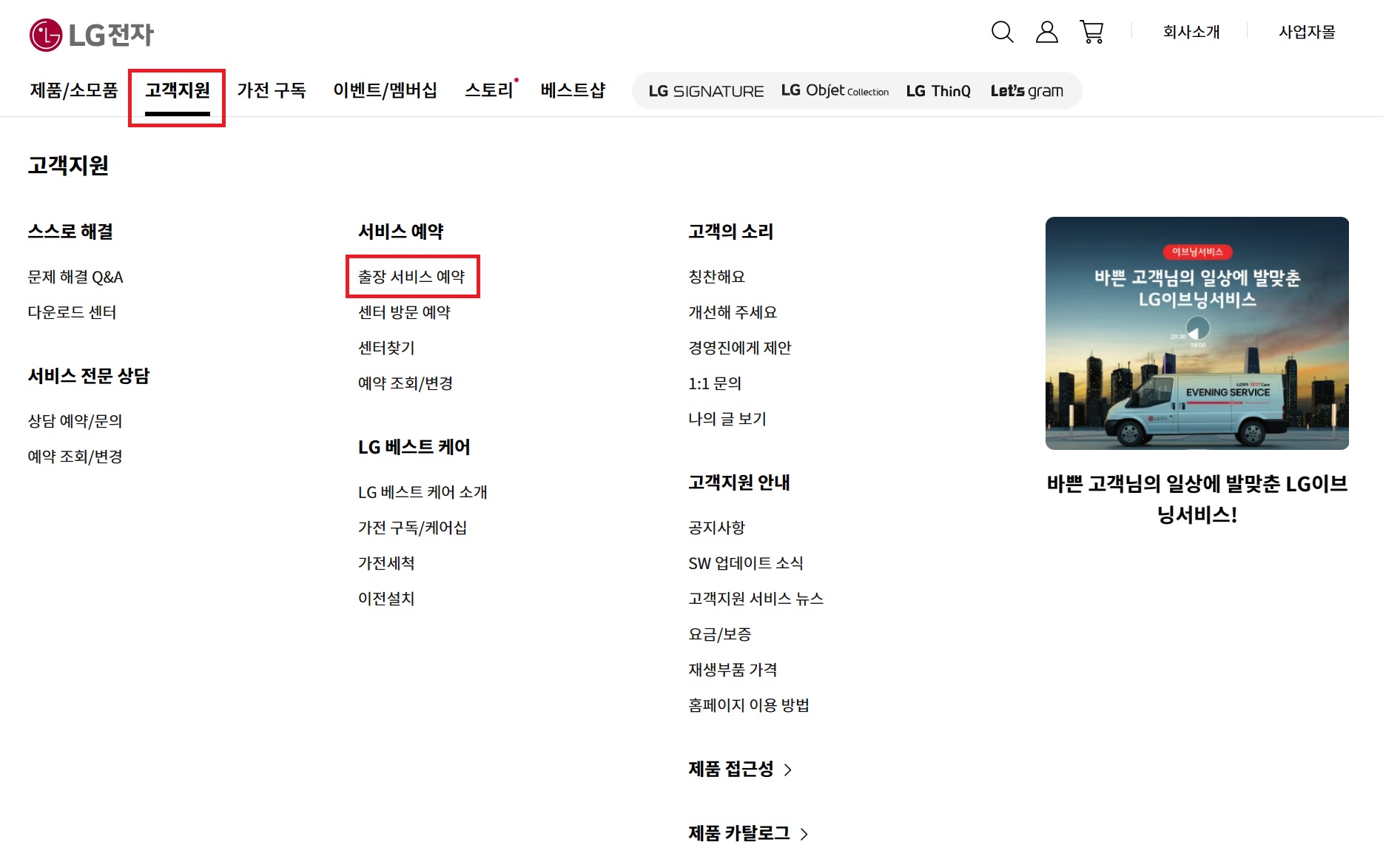This screenshot has width=1383, height=868.
Task: Open 홈페이지 이용 방법
Action: (749, 705)
